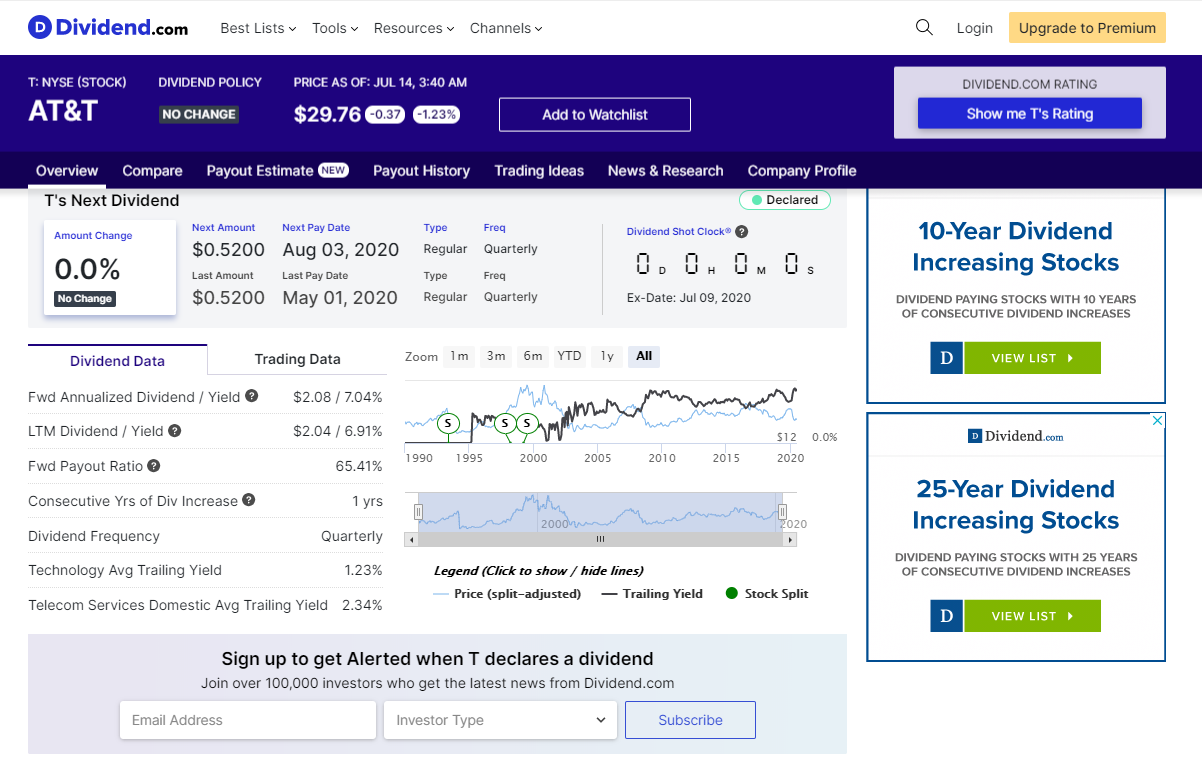Expand the Tools menu
Screen dimensions: 1202x765
click(x=335, y=28)
